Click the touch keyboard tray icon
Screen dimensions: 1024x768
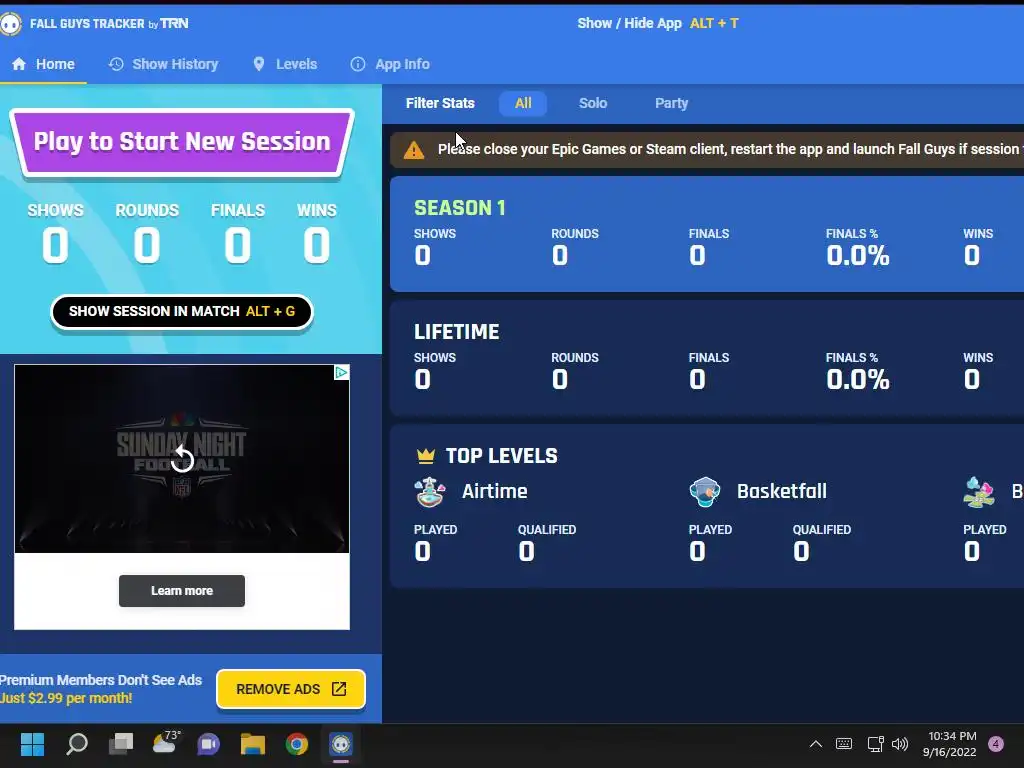pyautogui.click(x=844, y=744)
